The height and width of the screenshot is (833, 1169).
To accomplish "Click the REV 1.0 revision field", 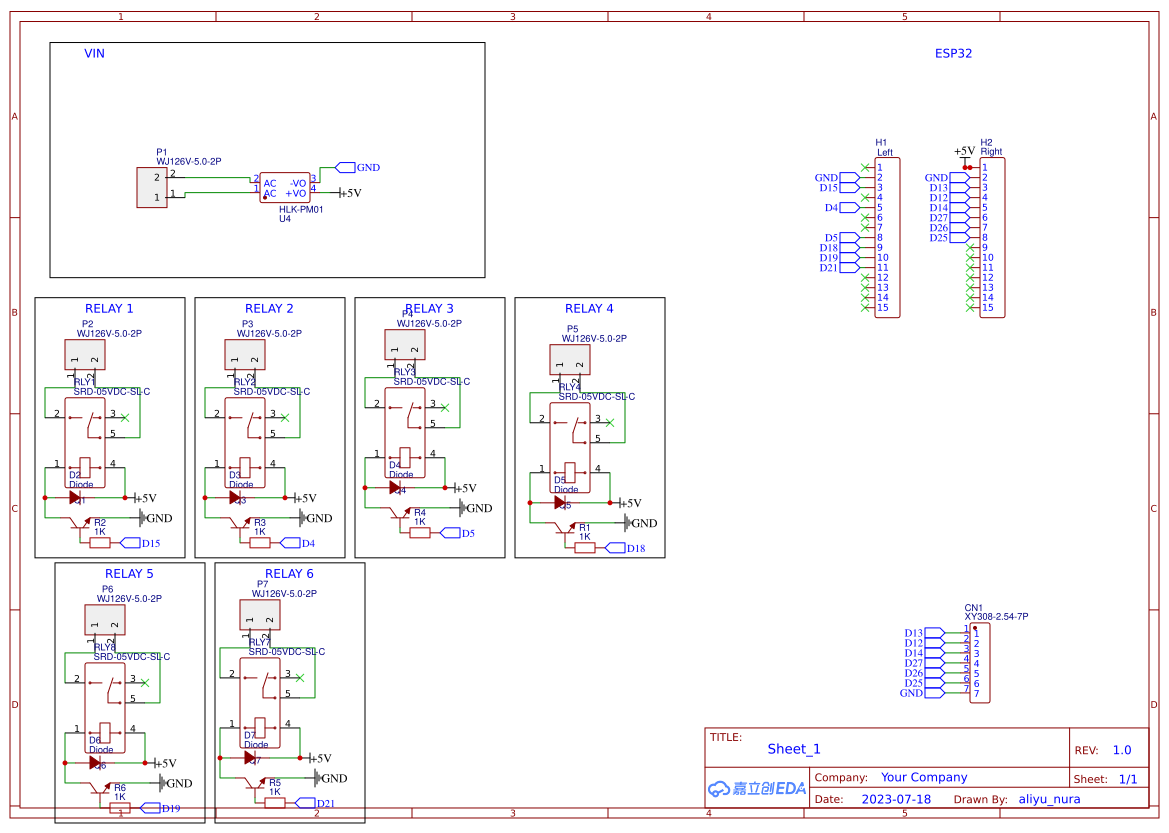I will (x=1121, y=748).
